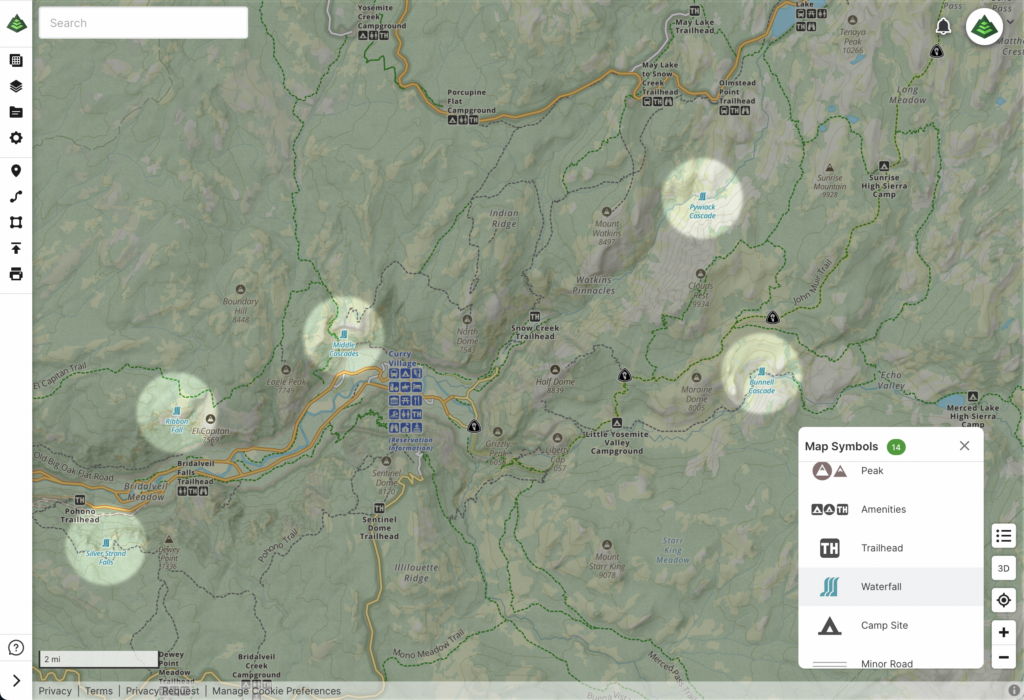Open the area/crop selection tool
This screenshot has width=1024, height=700.
click(x=15, y=222)
